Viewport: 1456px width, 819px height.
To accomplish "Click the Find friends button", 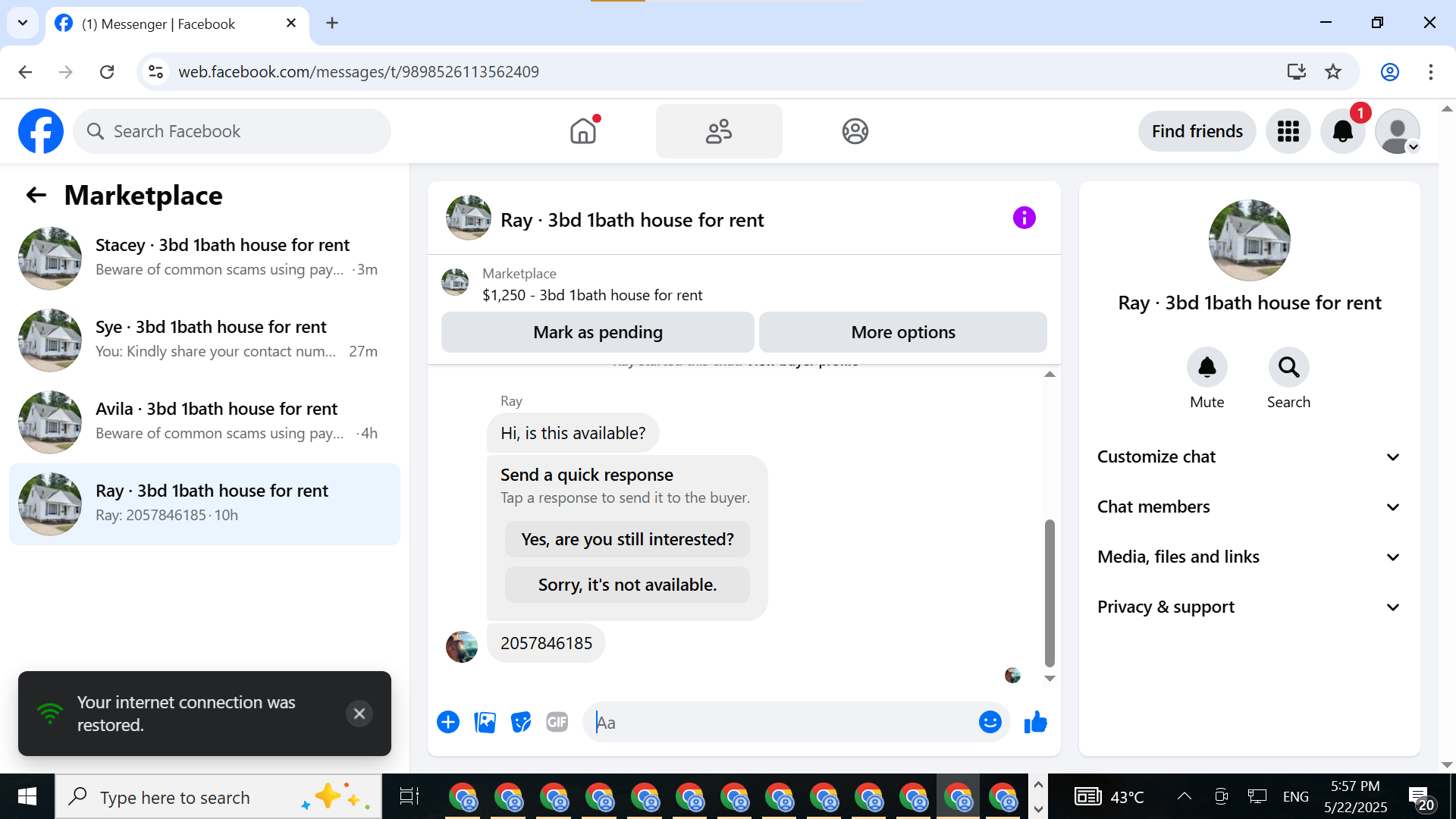I will (x=1197, y=131).
